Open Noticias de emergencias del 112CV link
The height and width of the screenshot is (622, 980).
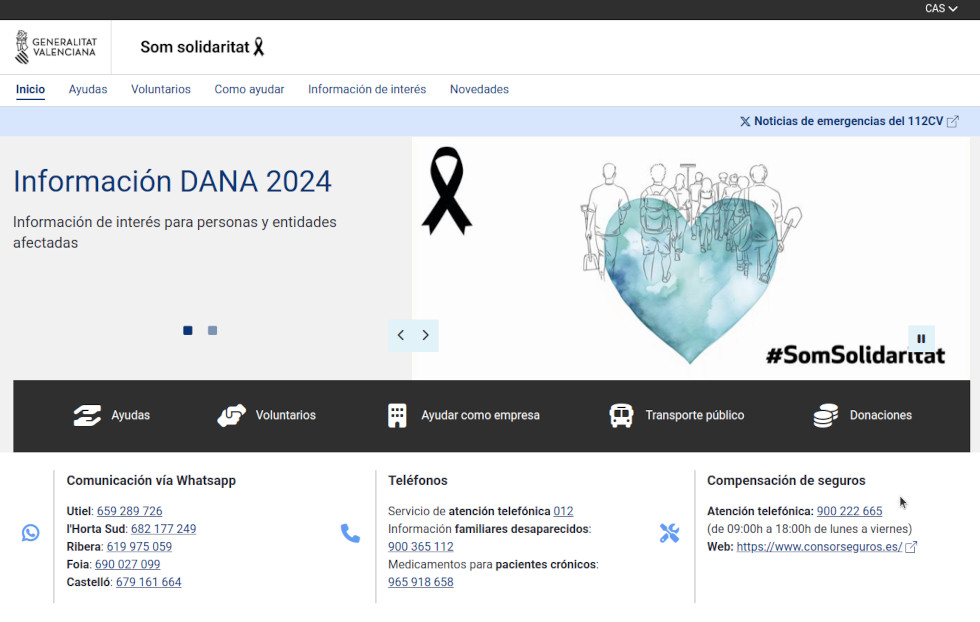848,121
